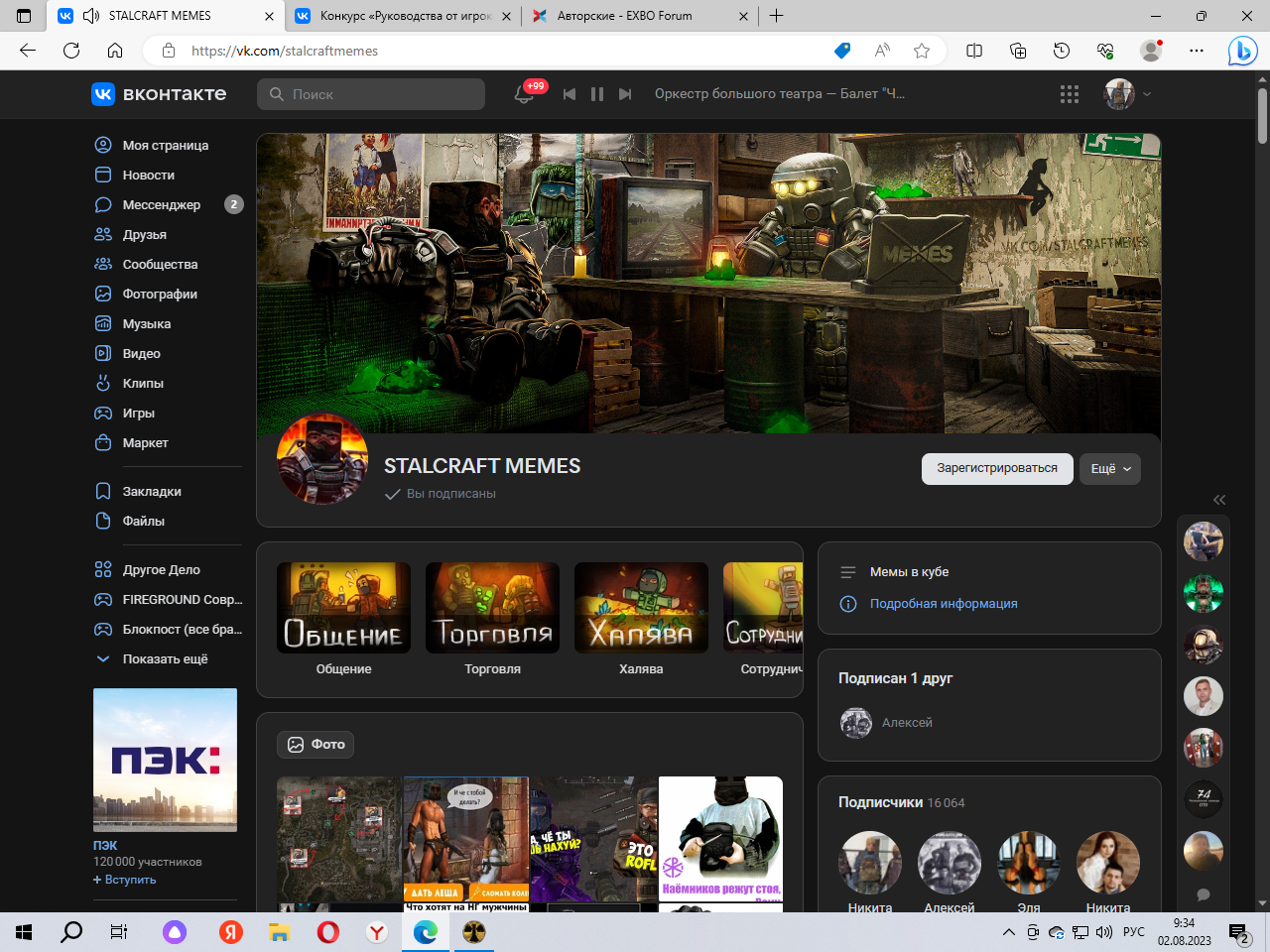Image resolution: width=1270 pixels, height=952 pixels.
Task: Add page to favorites star icon
Action: click(922, 51)
